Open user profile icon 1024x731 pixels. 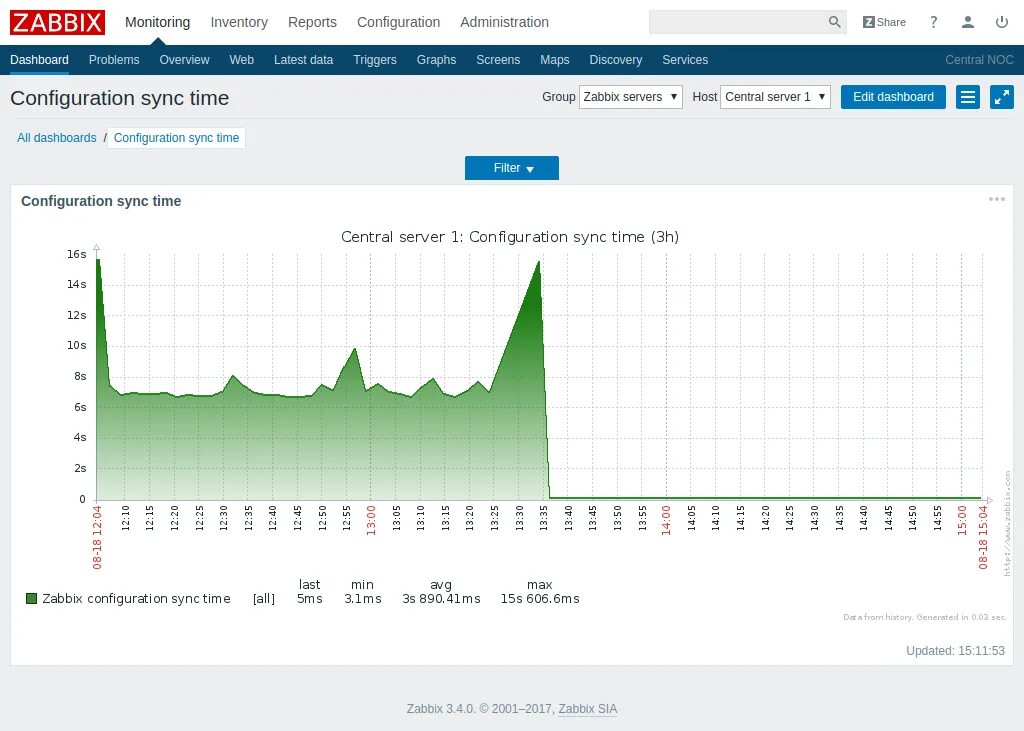pos(968,22)
